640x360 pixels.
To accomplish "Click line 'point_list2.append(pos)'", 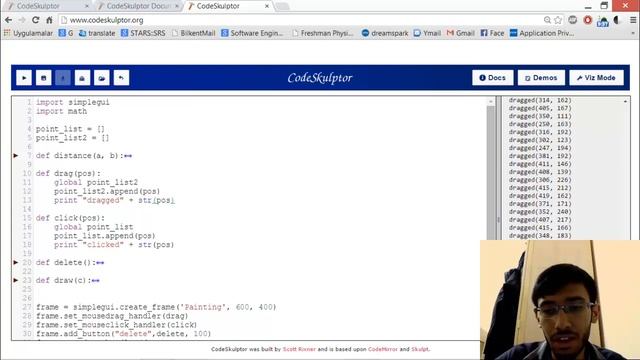I will (x=107, y=191).
